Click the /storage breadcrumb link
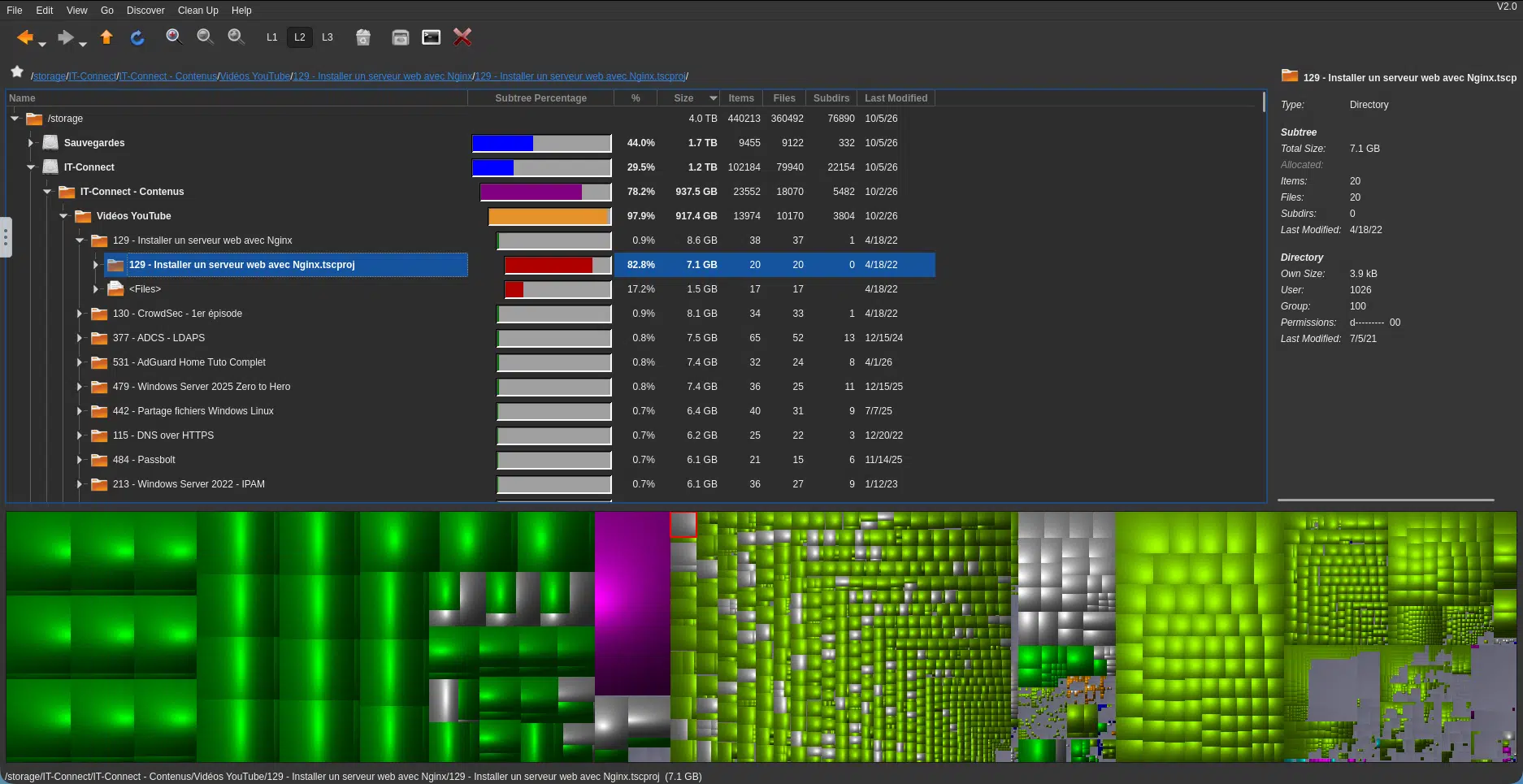This screenshot has width=1523, height=784. click(49, 76)
